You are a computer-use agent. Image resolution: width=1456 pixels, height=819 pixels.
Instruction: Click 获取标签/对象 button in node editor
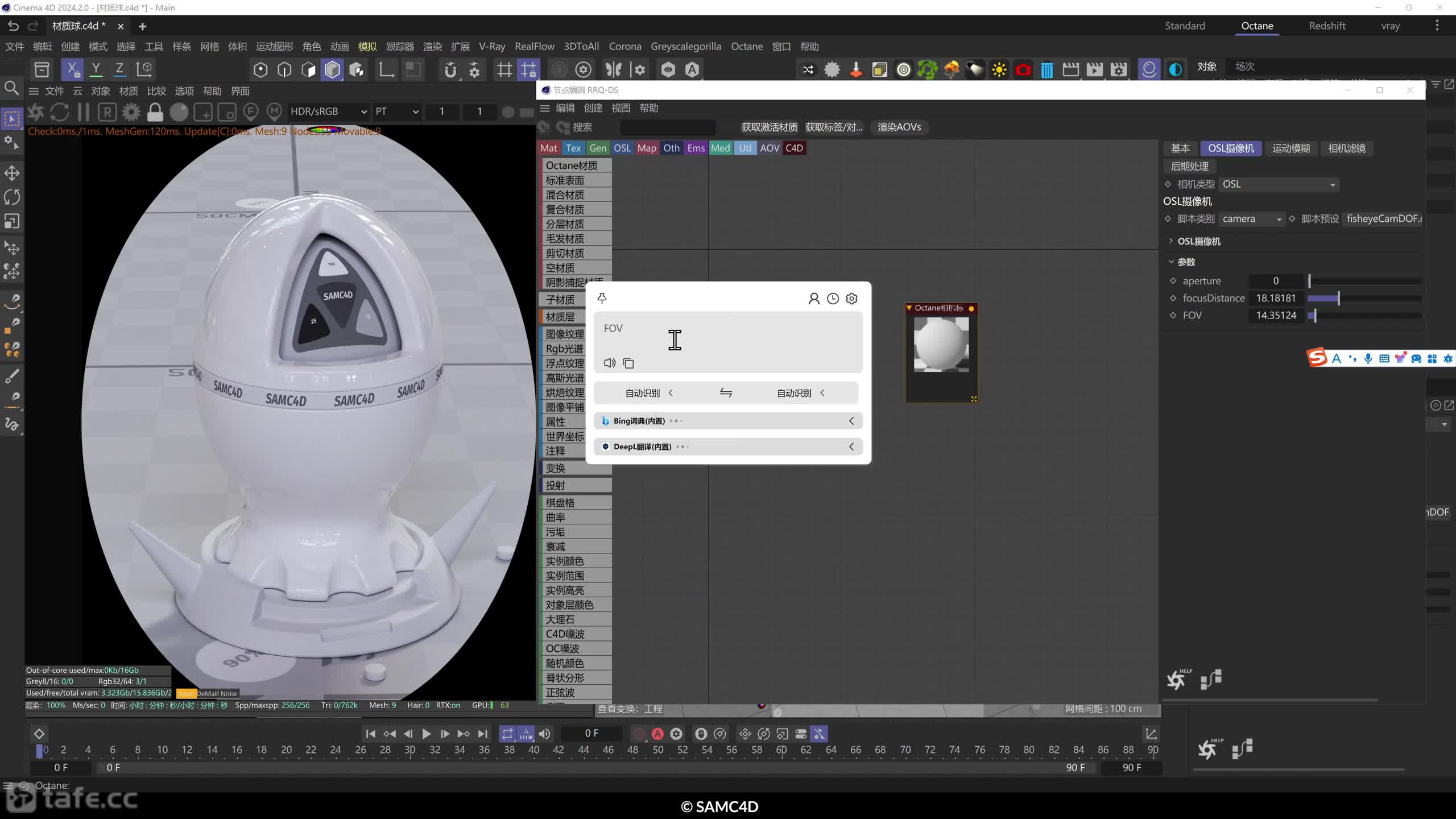point(834,127)
